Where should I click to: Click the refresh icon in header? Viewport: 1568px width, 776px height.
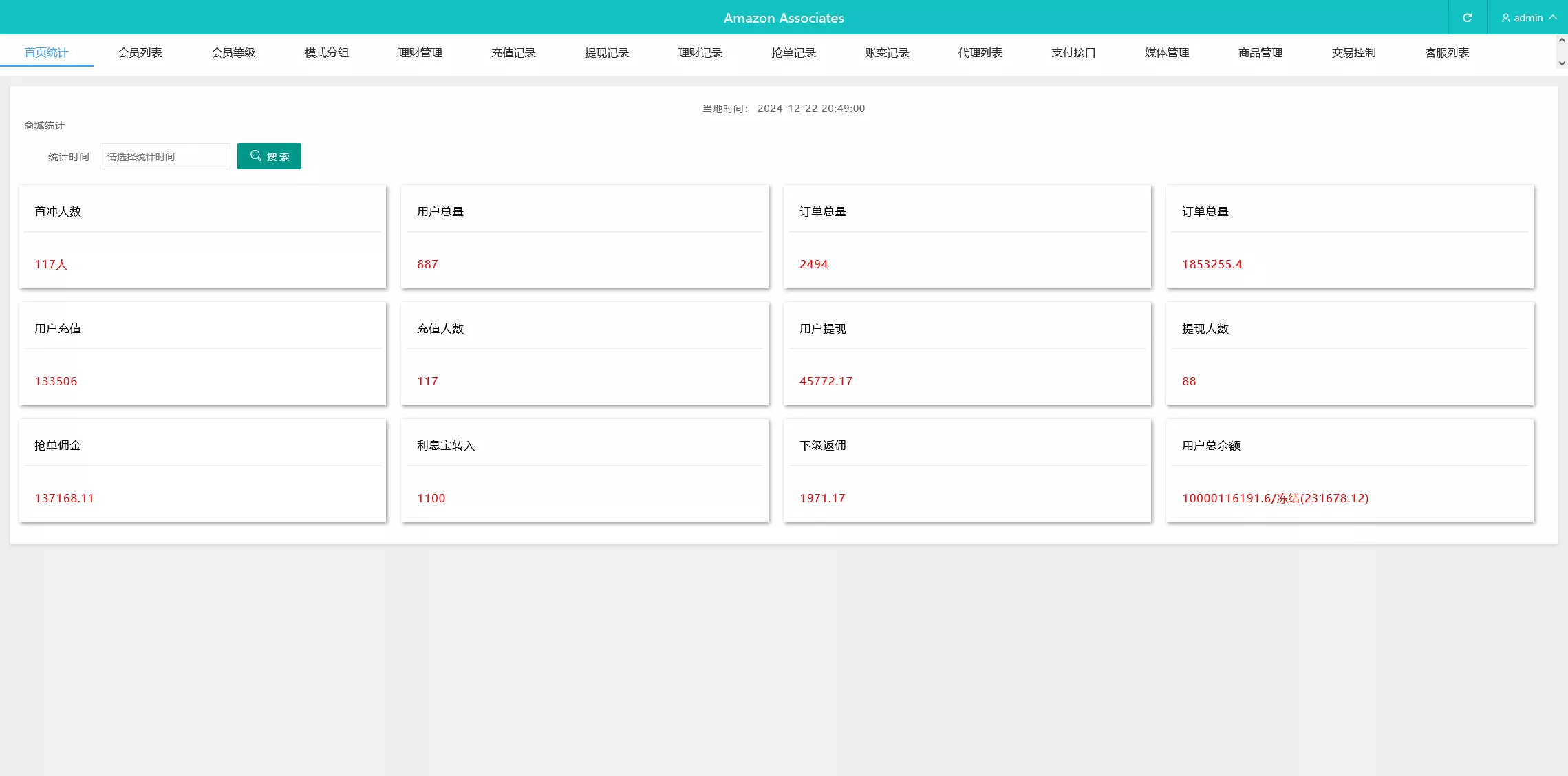(1467, 18)
